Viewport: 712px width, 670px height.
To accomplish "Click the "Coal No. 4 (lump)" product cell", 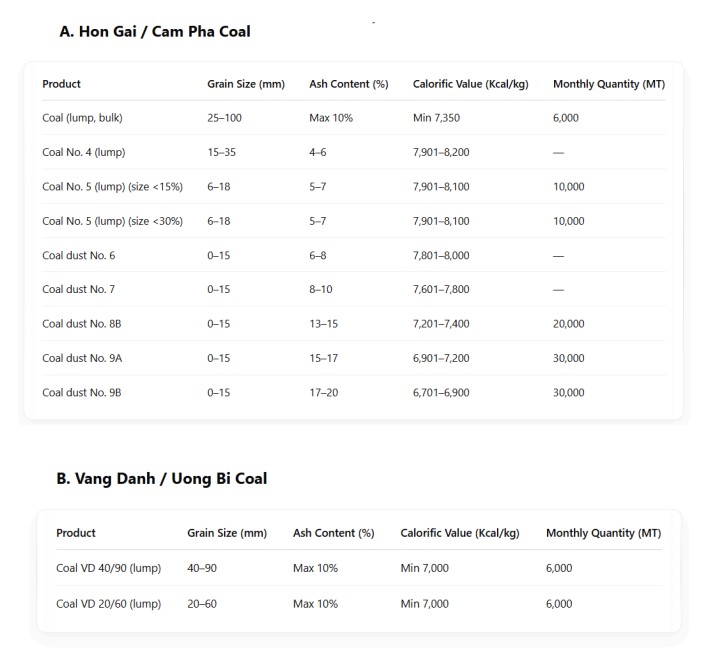I will click(83, 152).
